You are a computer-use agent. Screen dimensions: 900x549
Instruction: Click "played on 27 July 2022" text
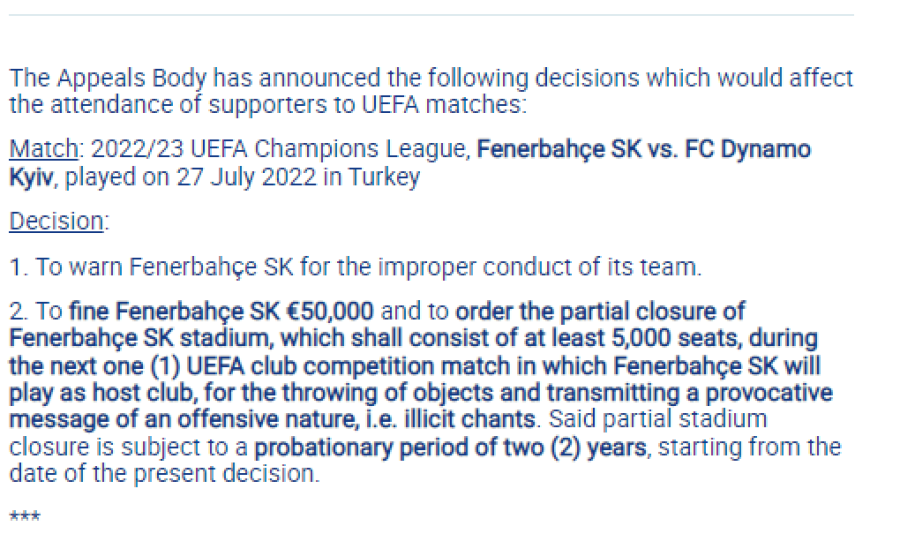(190, 177)
